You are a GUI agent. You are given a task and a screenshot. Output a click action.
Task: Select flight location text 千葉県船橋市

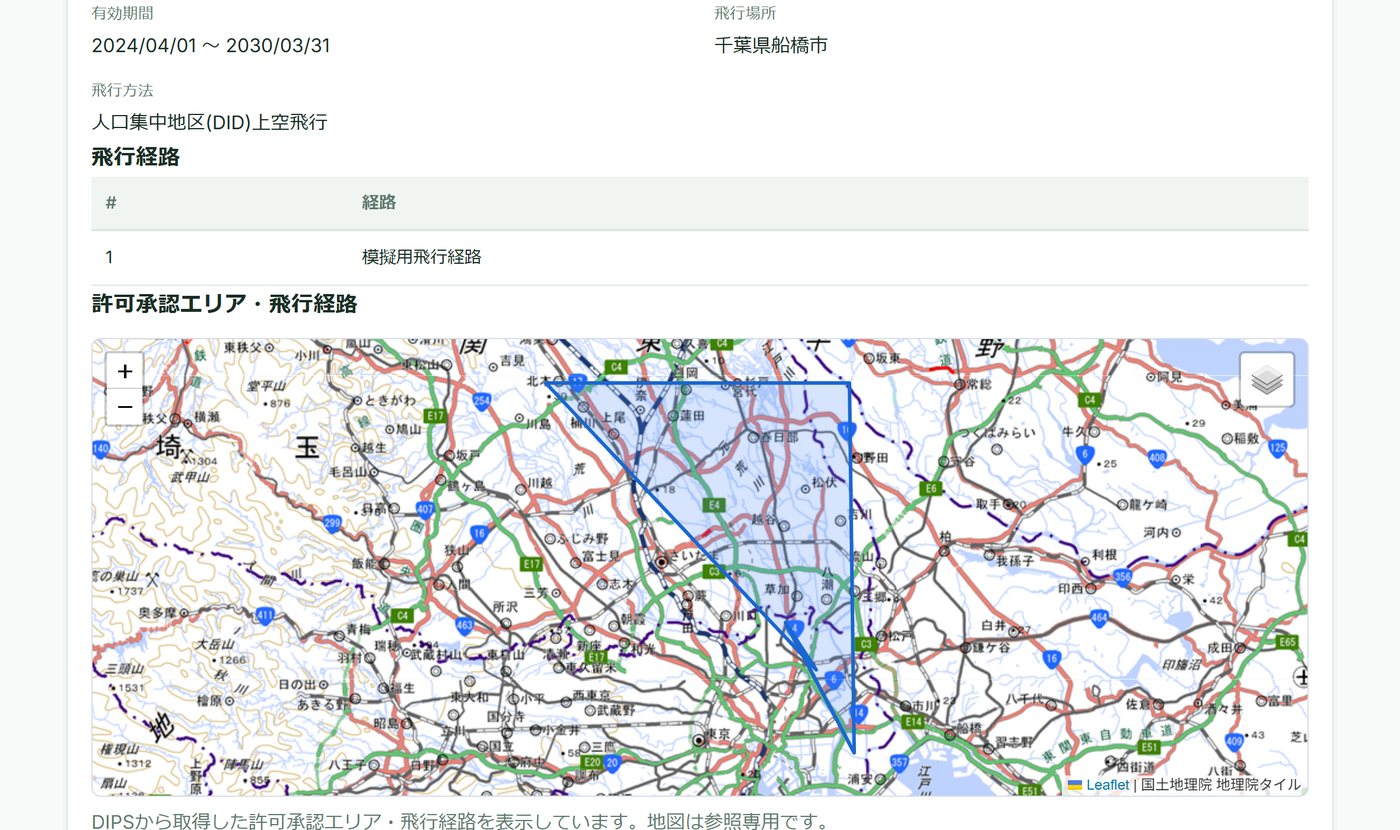(771, 45)
